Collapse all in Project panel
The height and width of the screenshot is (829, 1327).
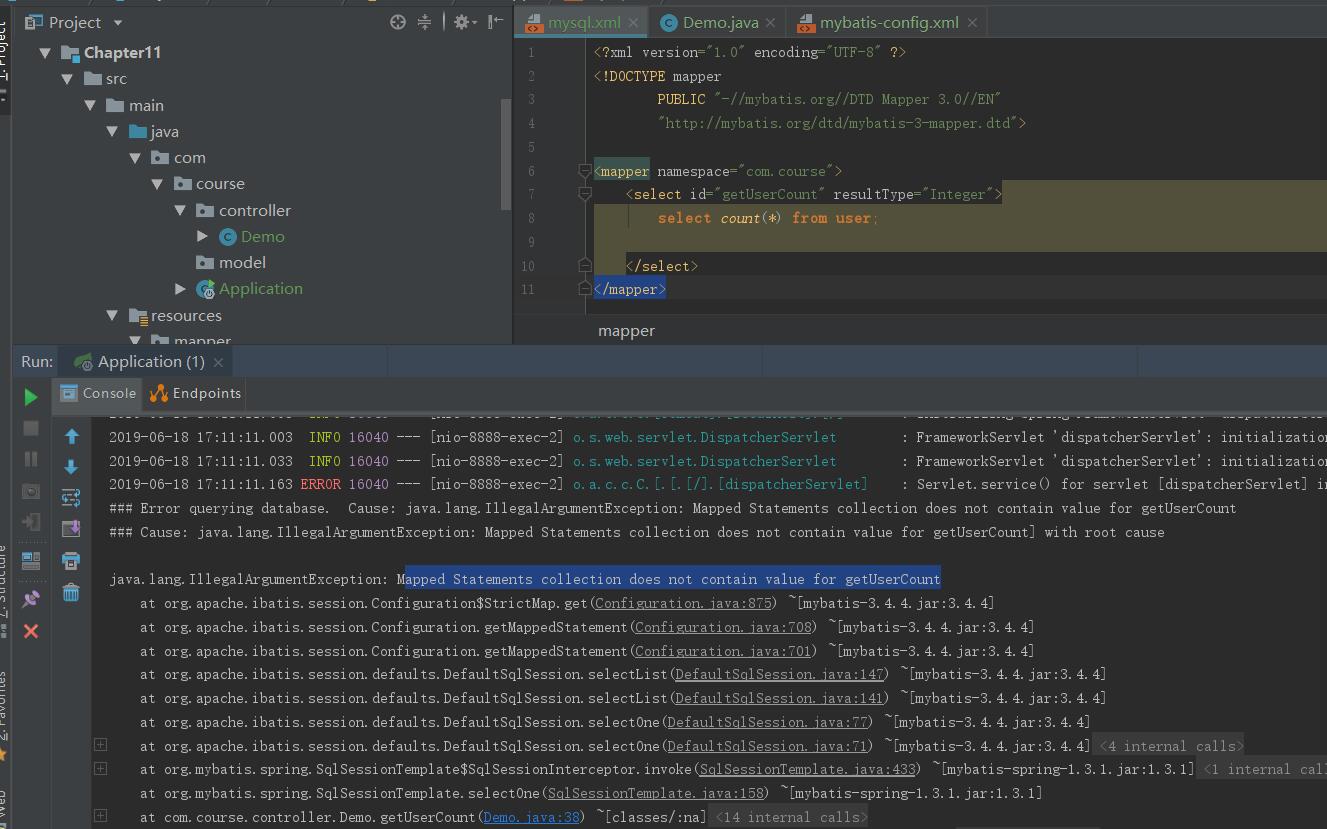click(424, 22)
